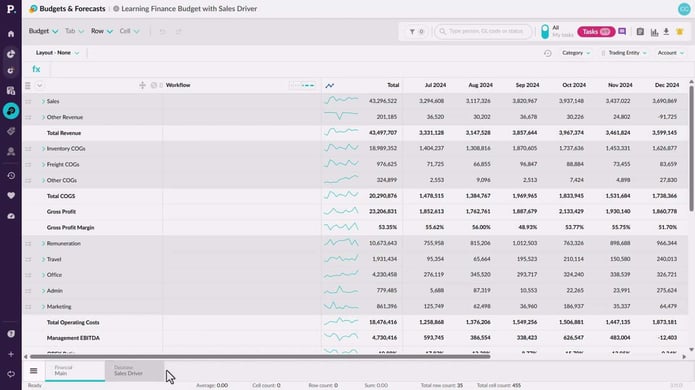
Task: Open the Row dropdown menu
Action: tap(102, 31)
